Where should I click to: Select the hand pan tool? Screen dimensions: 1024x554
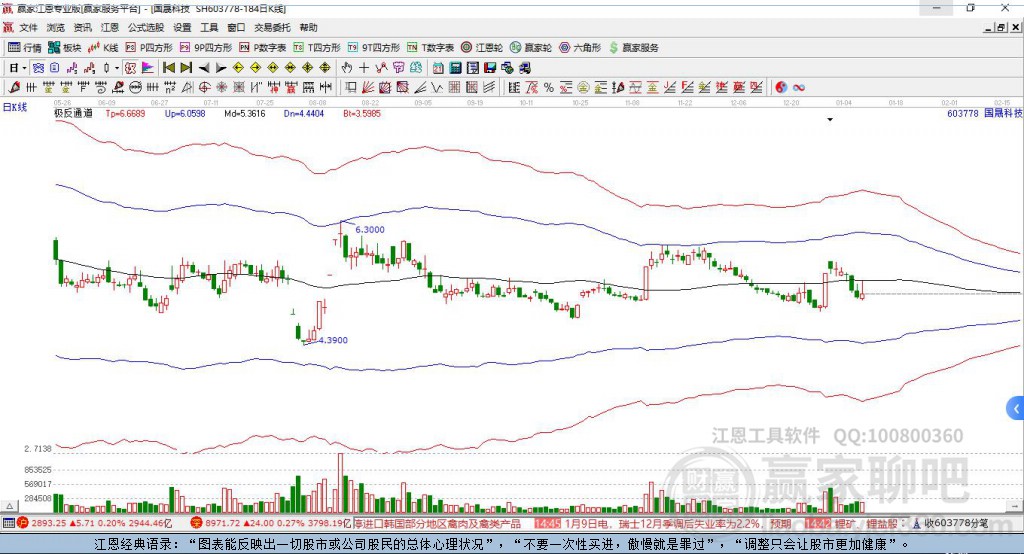pos(347,68)
